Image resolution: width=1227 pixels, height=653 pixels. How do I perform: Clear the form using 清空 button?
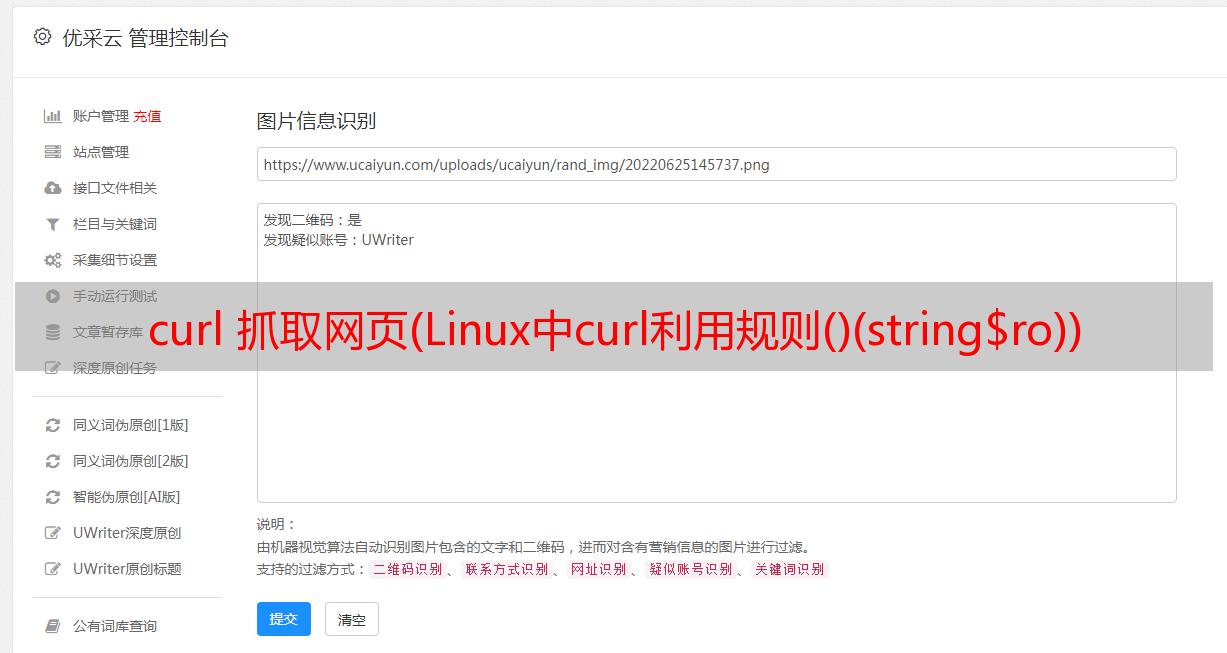tap(352, 619)
